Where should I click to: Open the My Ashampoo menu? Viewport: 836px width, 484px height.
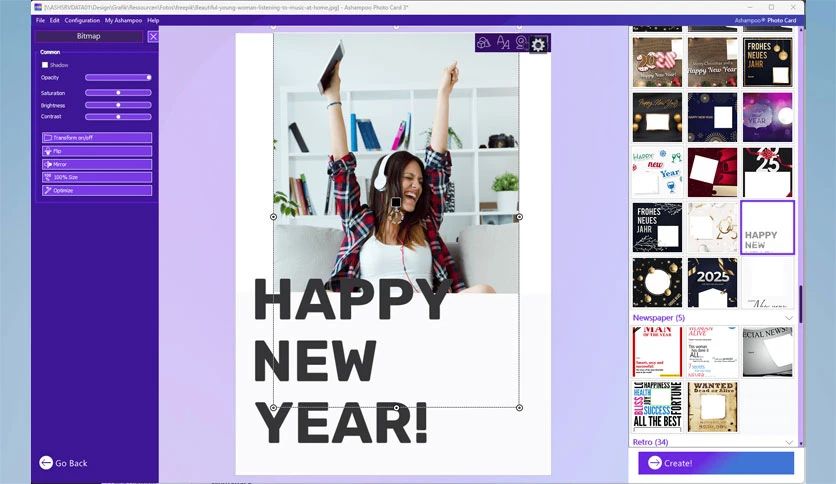123,20
